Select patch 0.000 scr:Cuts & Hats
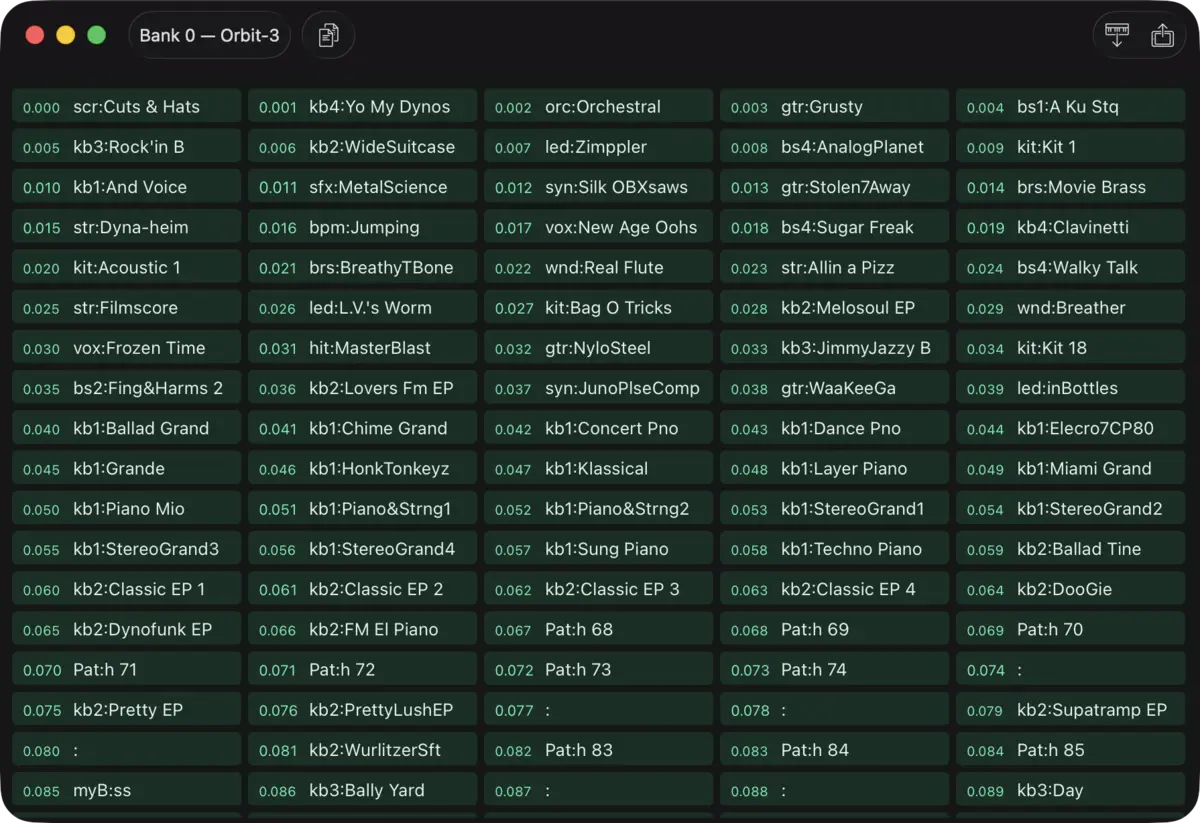Image resolution: width=1200 pixels, height=823 pixels. coord(127,107)
